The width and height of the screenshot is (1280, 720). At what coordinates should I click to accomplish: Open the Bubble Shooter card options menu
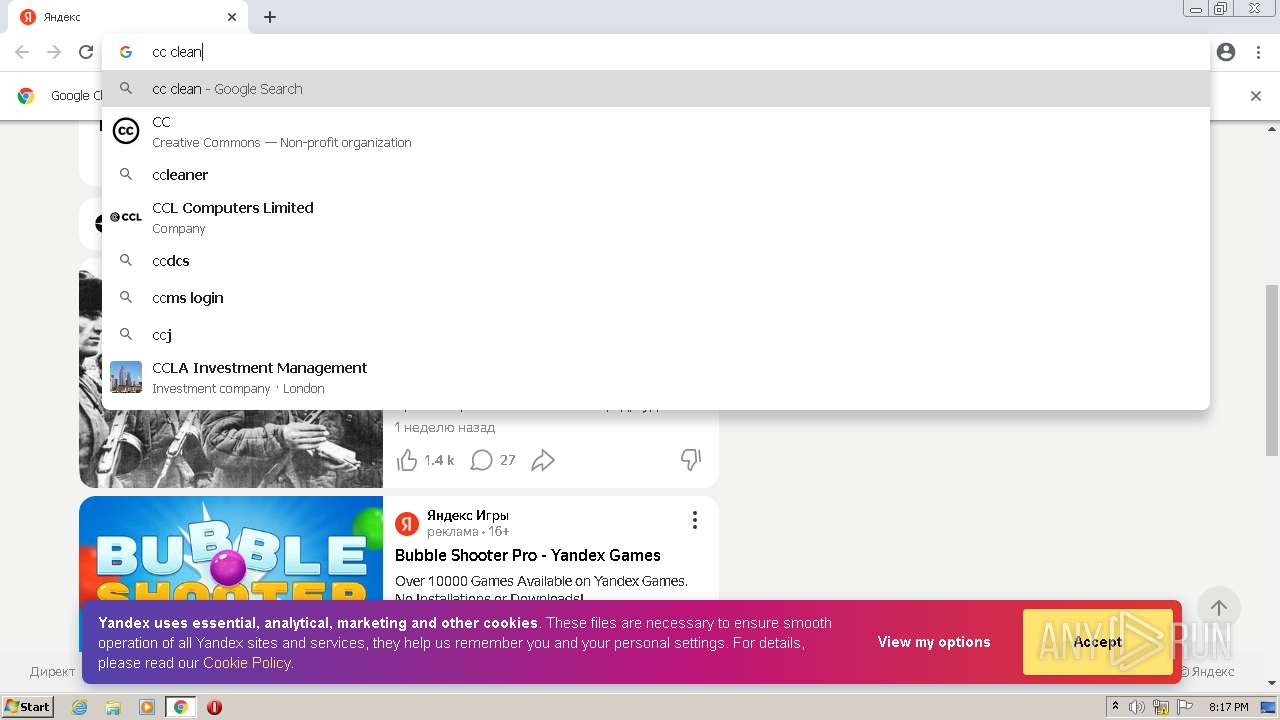coord(695,520)
